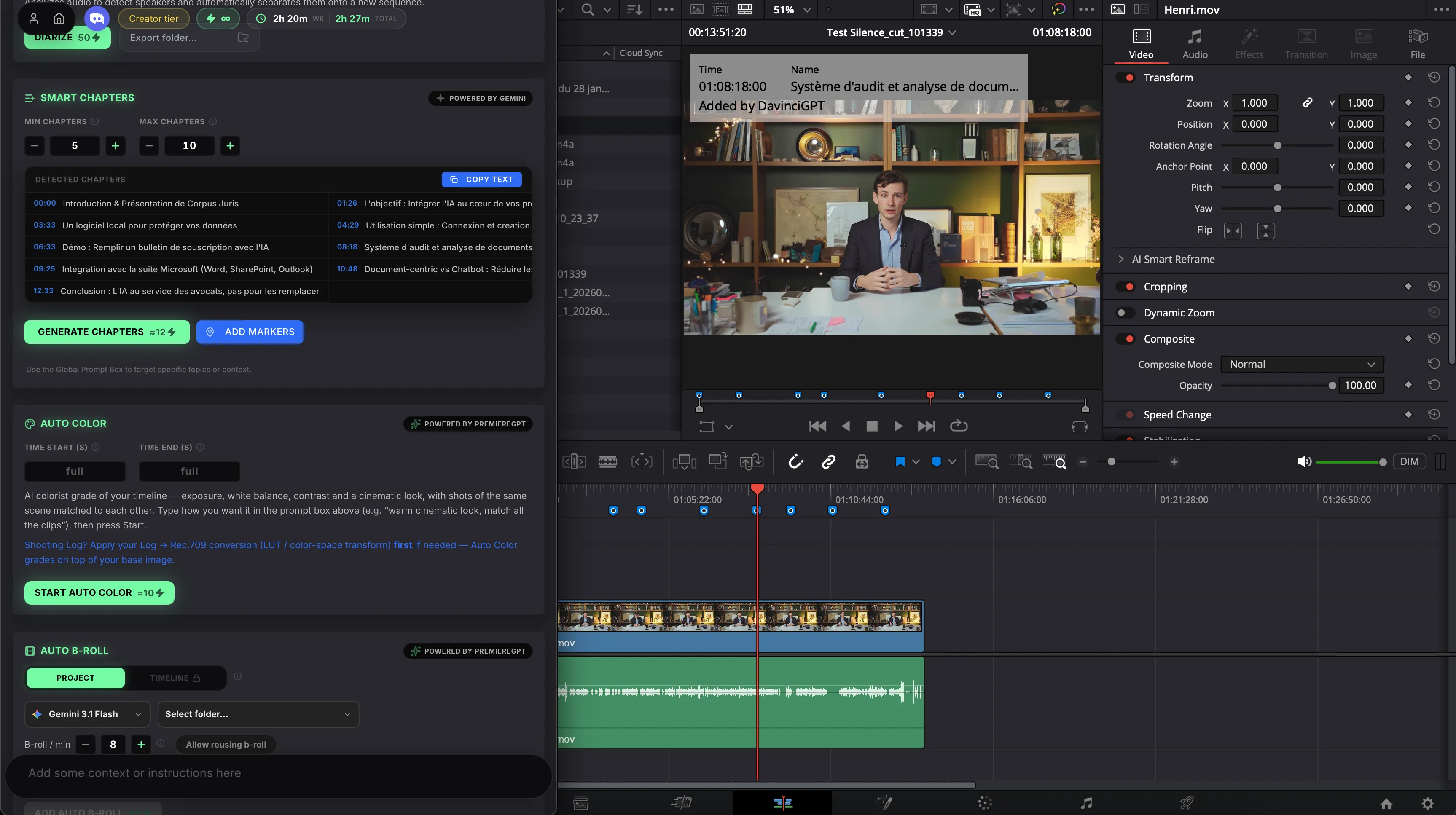Screen dimensions: 1456x815
Task: Toggle timeline snapping magnet icon
Action: click(x=796, y=462)
